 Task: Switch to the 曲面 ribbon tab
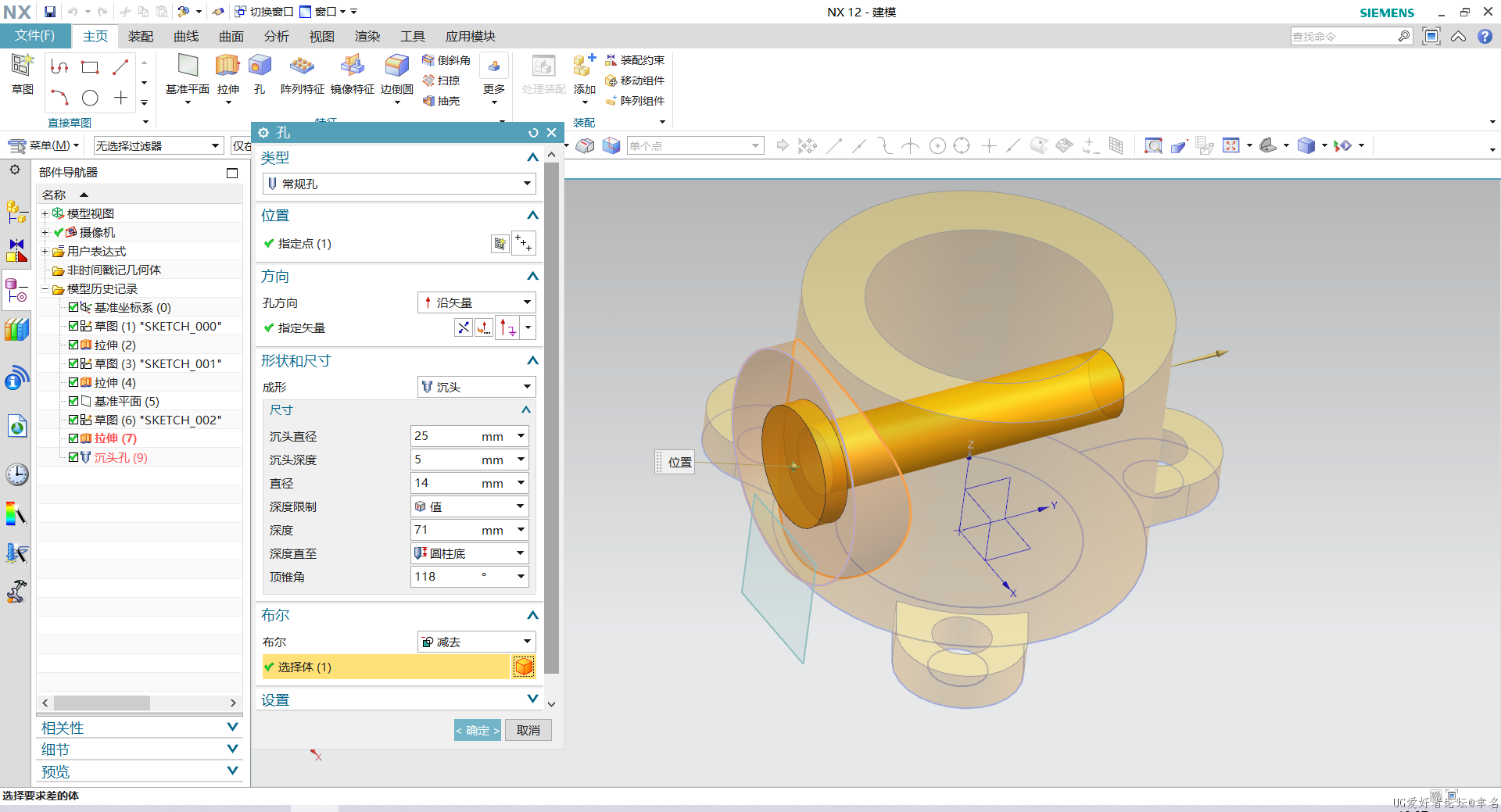(231, 36)
